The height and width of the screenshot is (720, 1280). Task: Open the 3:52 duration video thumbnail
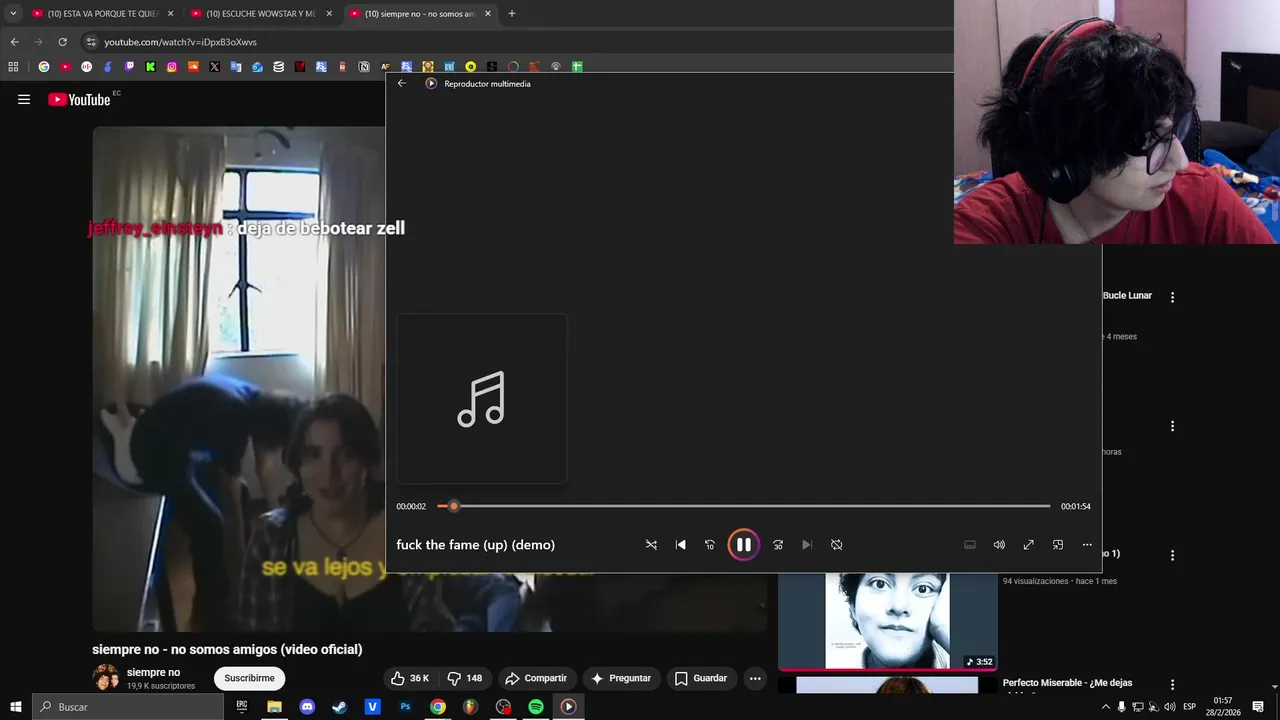(x=887, y=620)
